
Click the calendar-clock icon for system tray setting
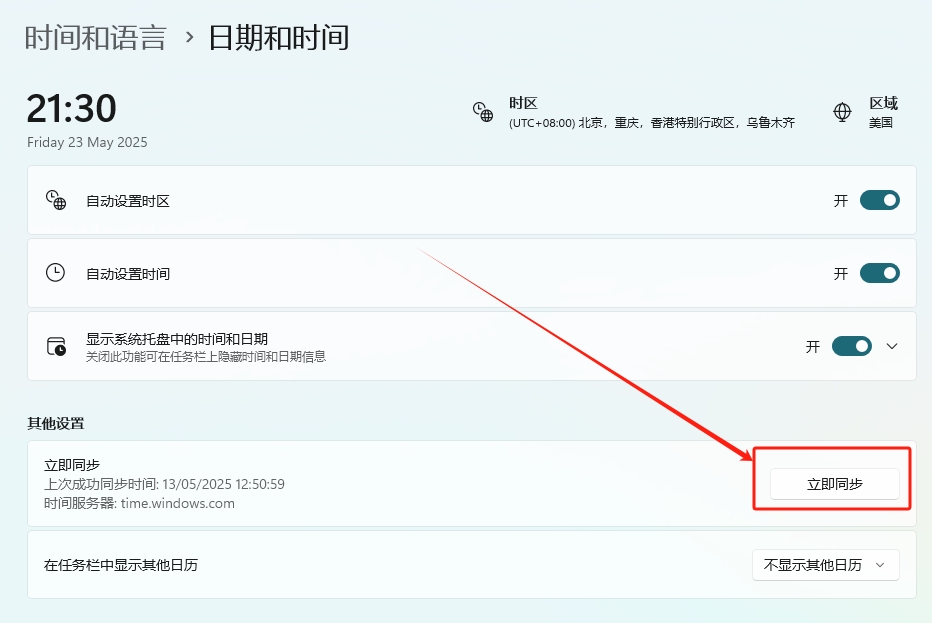pos(56,346)
